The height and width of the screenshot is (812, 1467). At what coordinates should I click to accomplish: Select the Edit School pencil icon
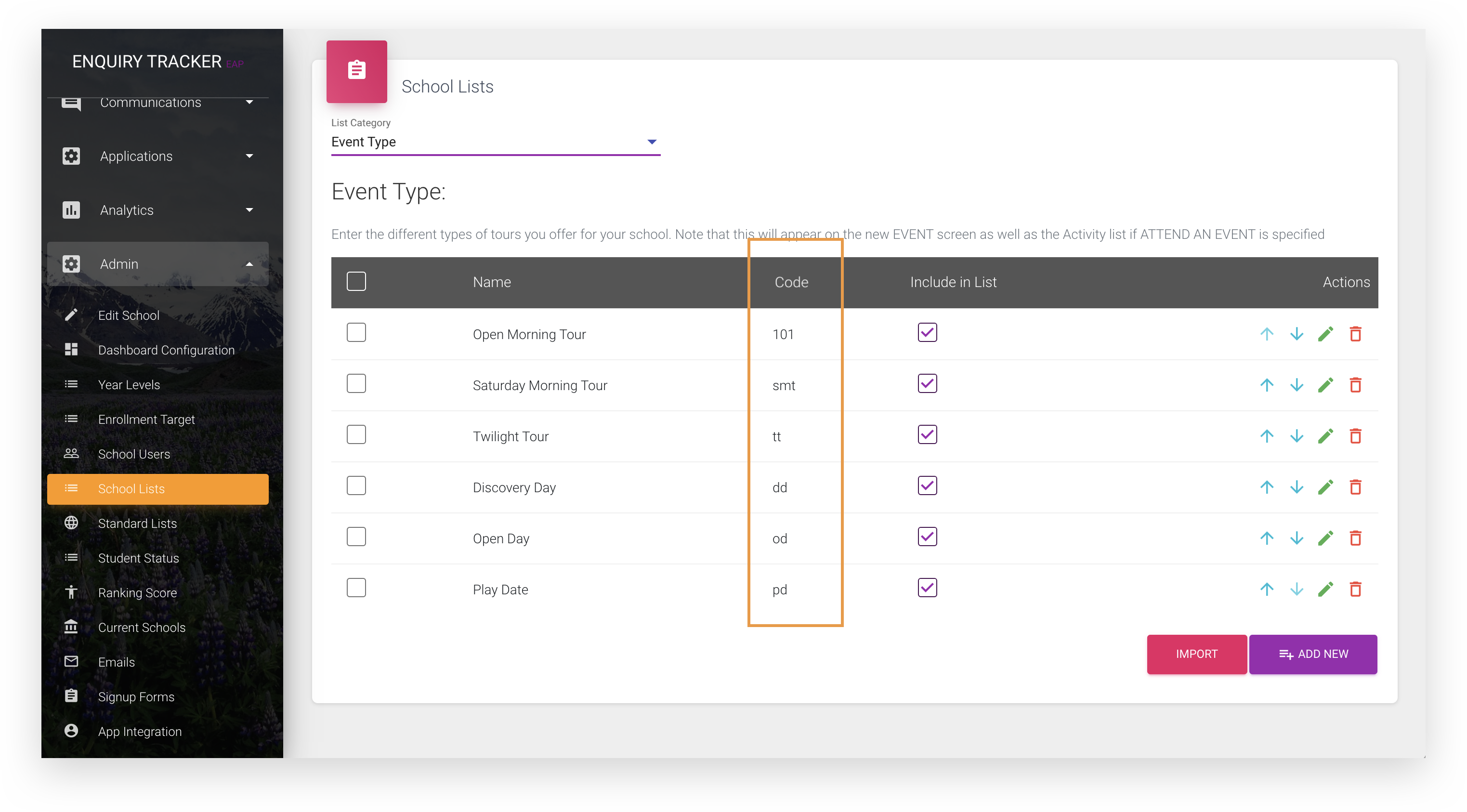[71, 315]
